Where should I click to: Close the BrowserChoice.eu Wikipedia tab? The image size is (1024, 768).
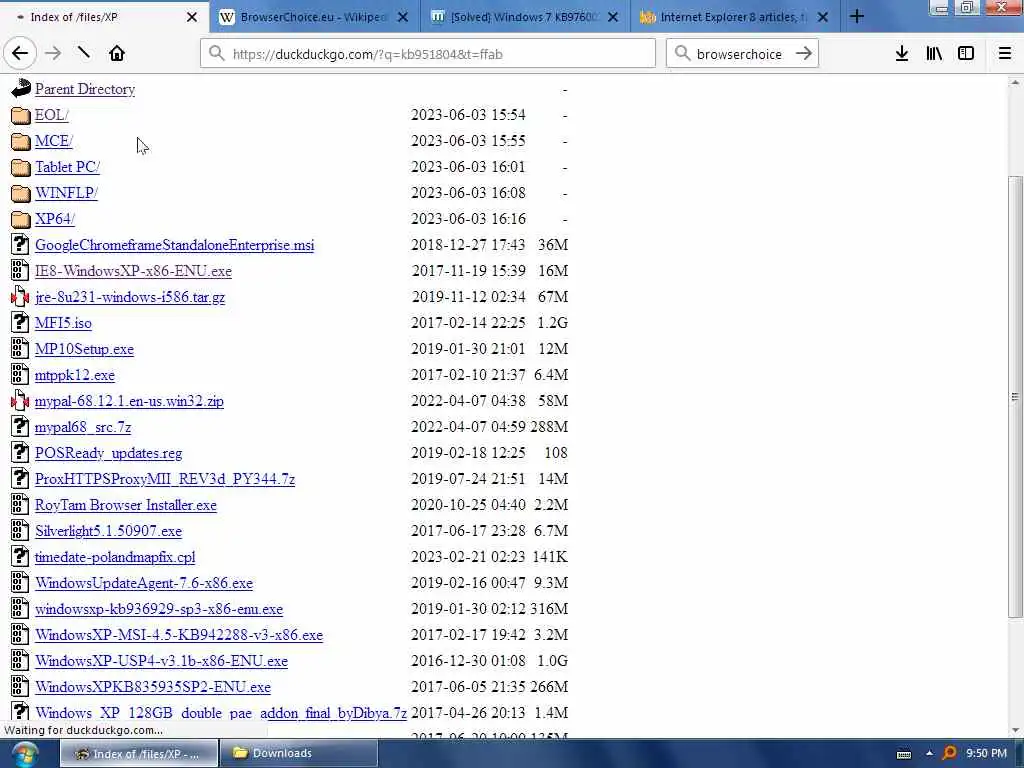click(403, 17)
